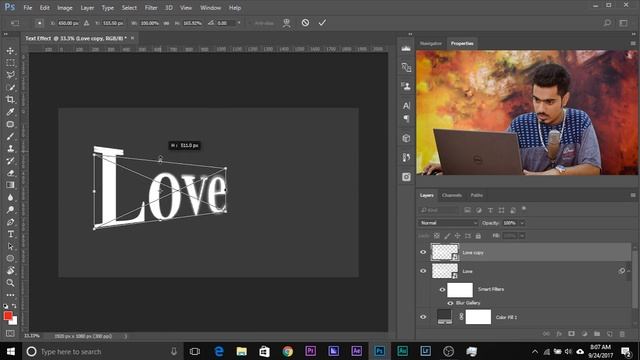Click the create new layer button
The image size is (640, 360).
pyautogui.click(x=609, y=334)
